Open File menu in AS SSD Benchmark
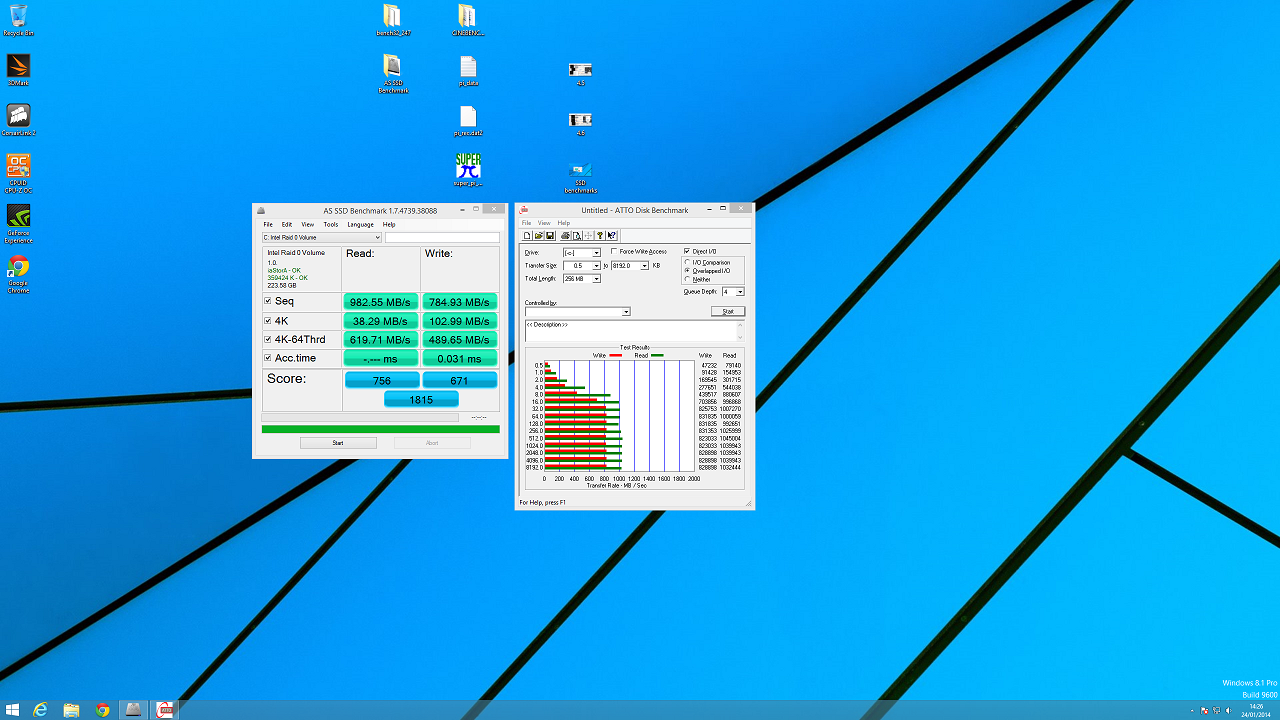Image resolution: width=1280 pixels, height=720 pixels. [x=268, y=225]
